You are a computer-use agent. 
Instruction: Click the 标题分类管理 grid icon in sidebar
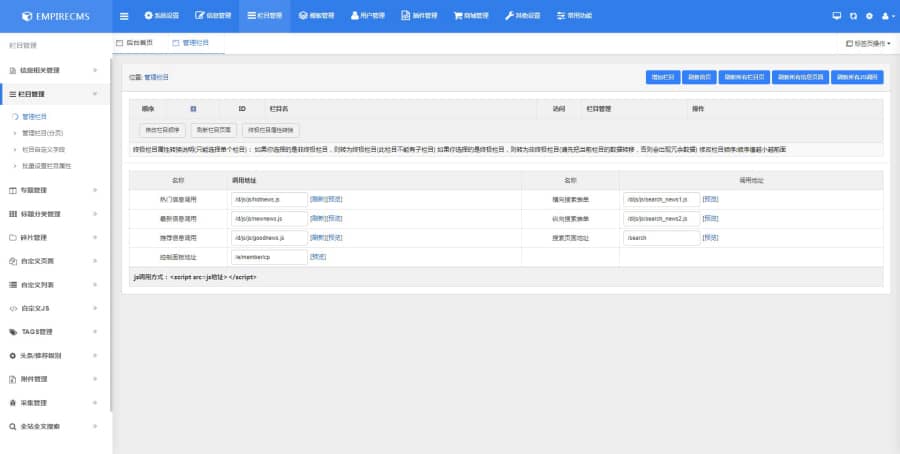click(x=13, y=214)
